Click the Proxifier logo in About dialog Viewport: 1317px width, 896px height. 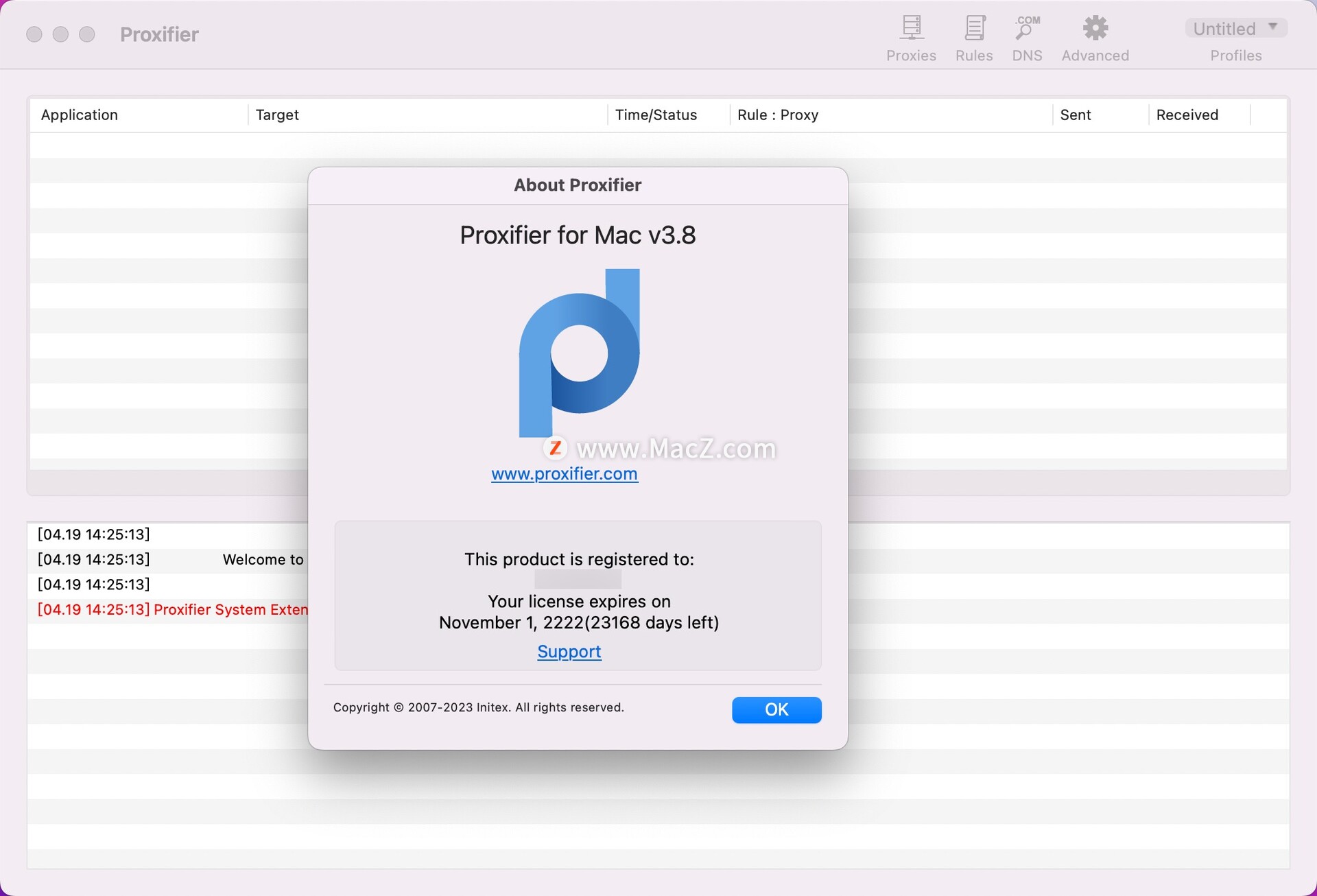click(x=580, y=353)
